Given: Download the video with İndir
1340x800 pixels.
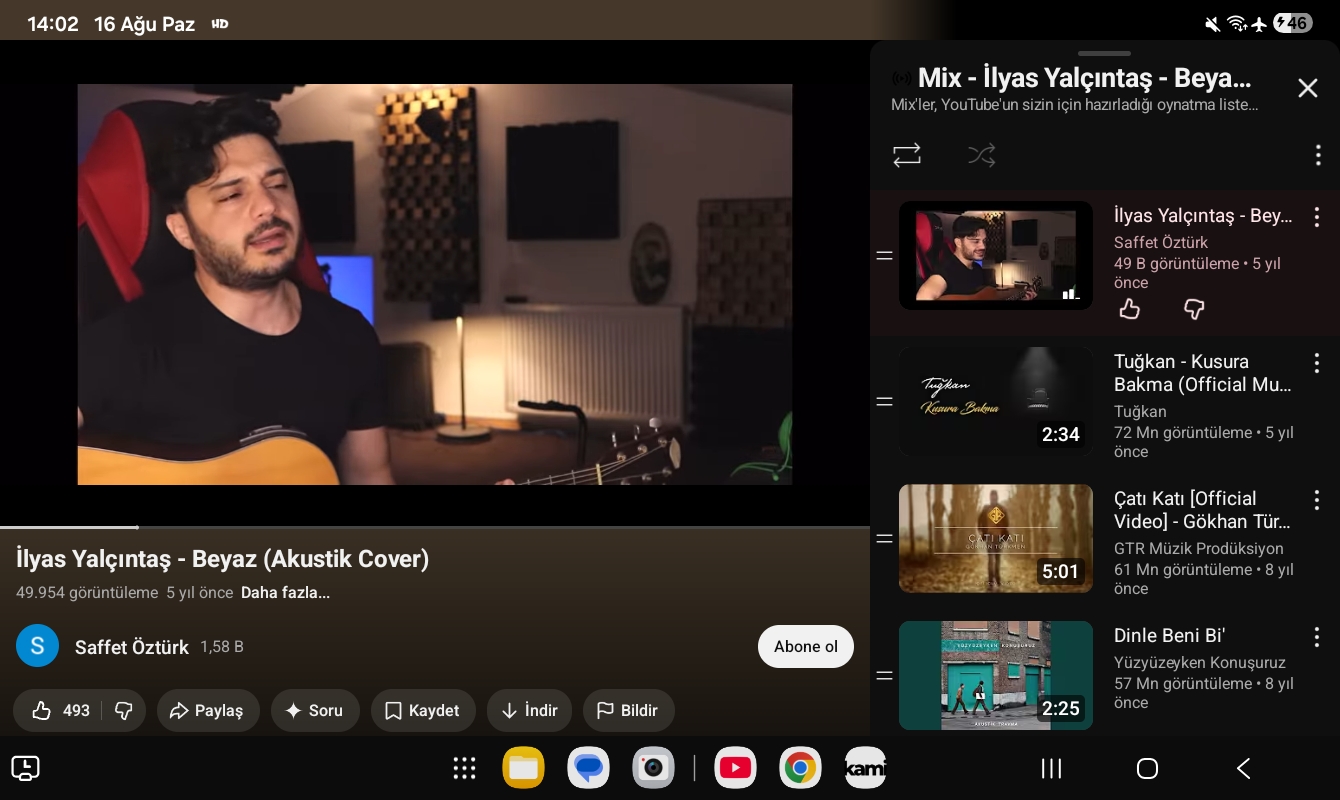Looking at the screenshot, I should [529, 710].
